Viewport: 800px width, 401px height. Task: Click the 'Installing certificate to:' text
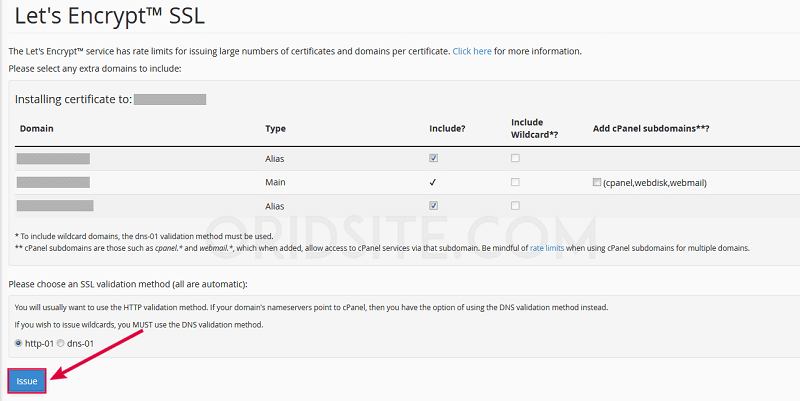[73, 99]
